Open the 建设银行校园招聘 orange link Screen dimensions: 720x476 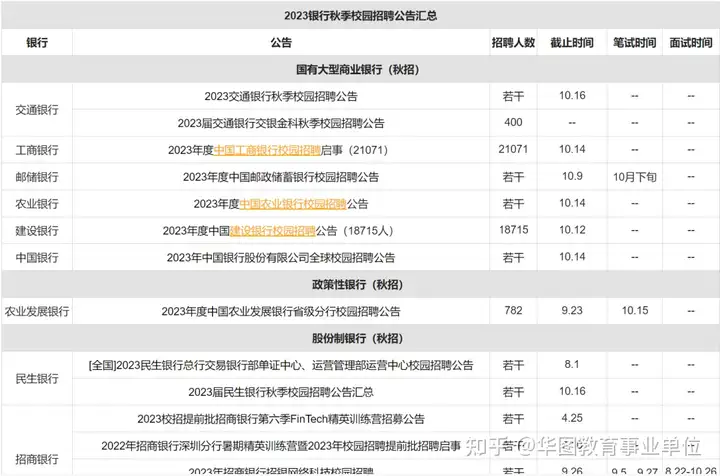272,230
